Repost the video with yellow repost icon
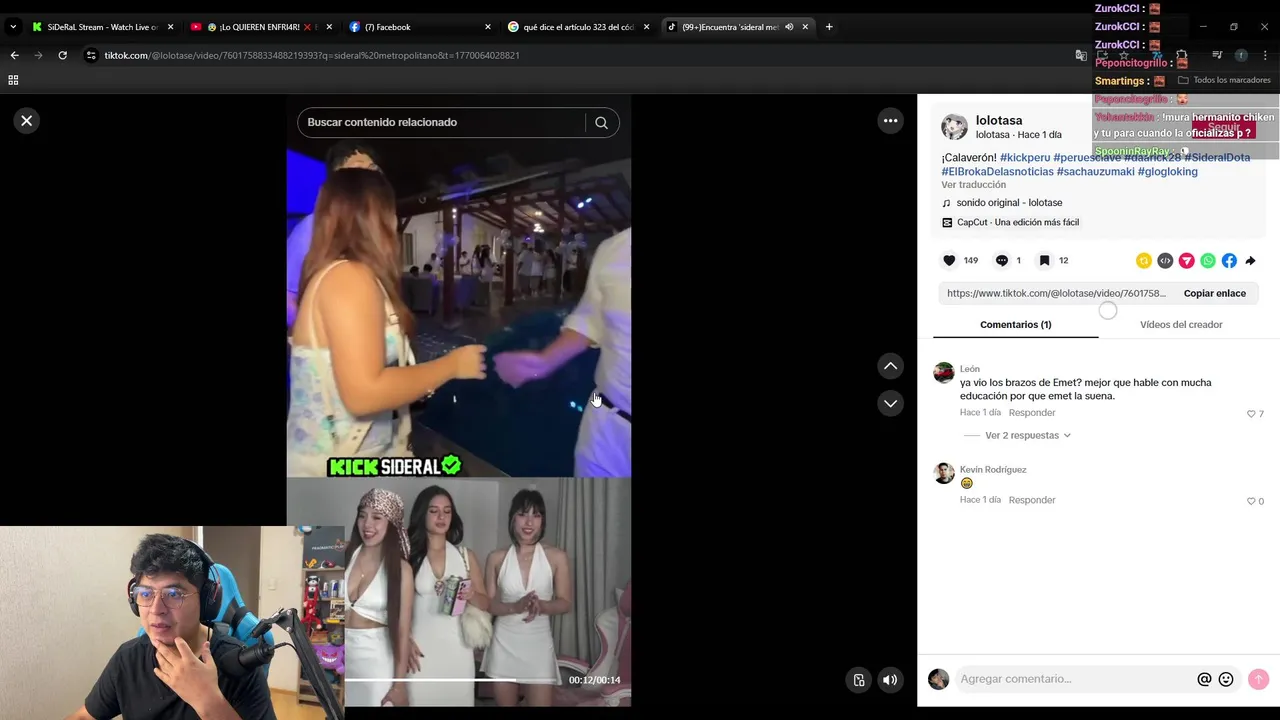 click(1144, 261)
